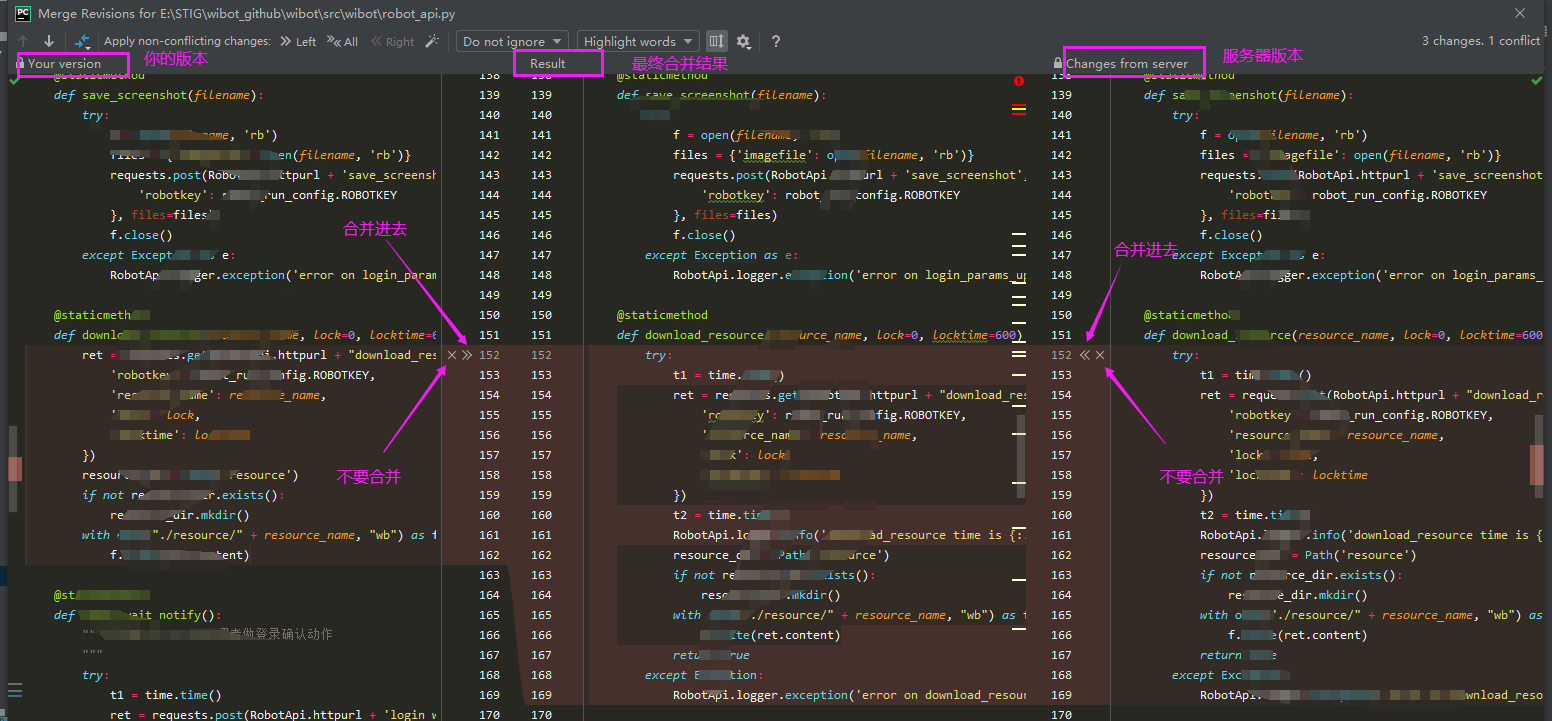The height and width of the screenshot is (721, 1552).
Task: Open the 'Do not ignore' dropdown
Action: pos(514,41)
